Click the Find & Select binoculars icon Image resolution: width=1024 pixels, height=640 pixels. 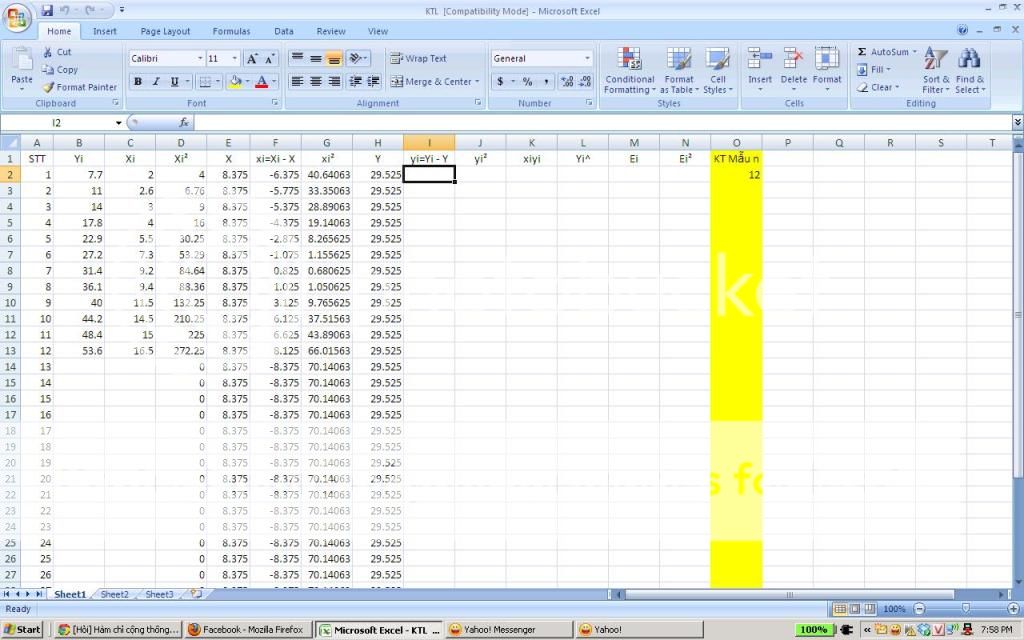(969, 70)
